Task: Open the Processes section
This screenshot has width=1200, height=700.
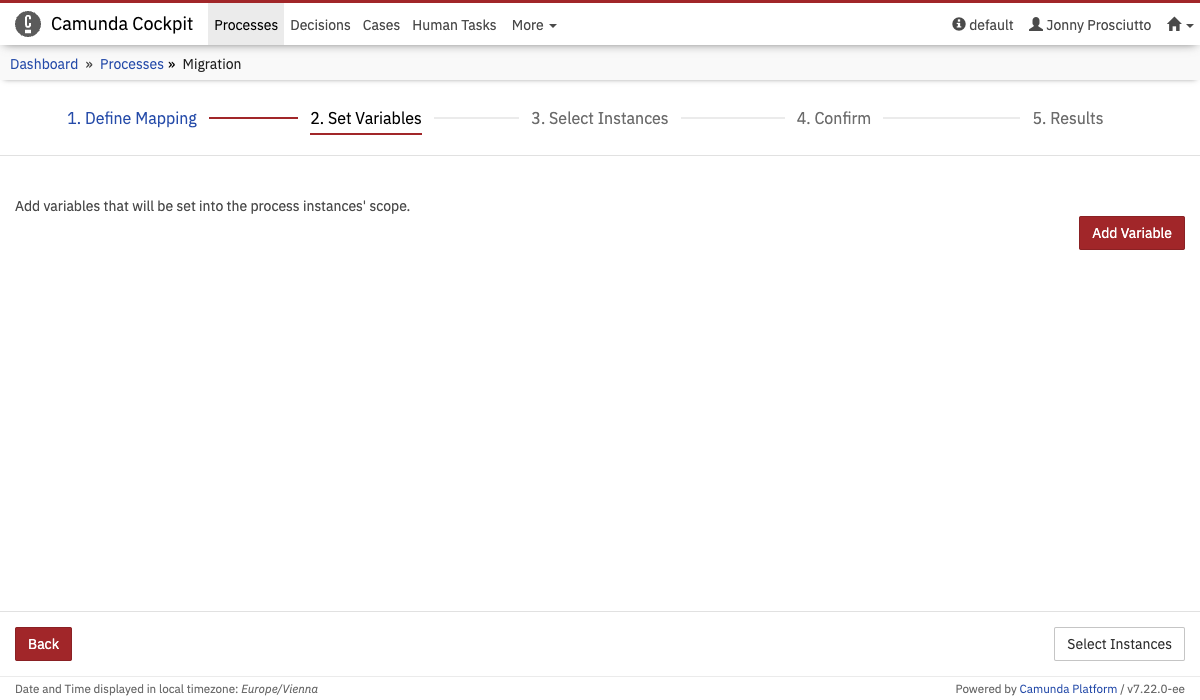Action: pyautogui.click(x=245, y=25)
